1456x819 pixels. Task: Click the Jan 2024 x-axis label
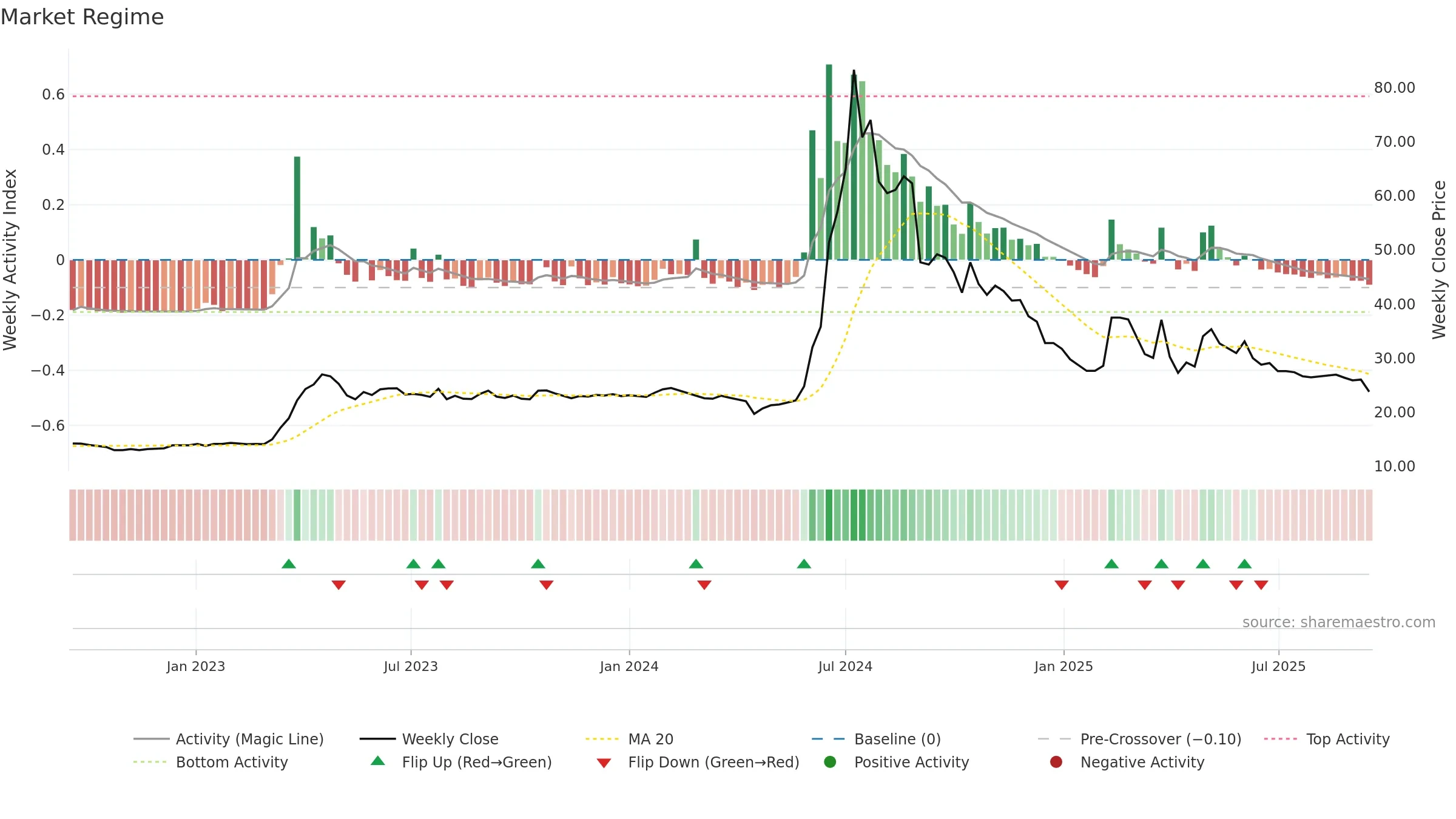pos(629,667)
